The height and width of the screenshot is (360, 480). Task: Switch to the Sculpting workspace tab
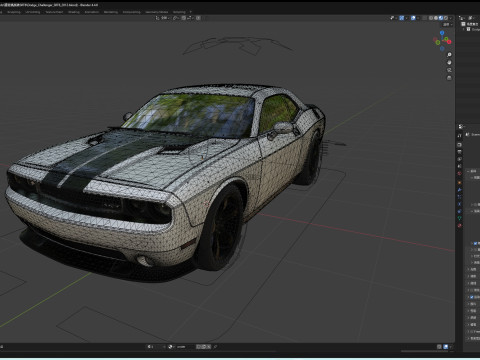coord(14,12)
